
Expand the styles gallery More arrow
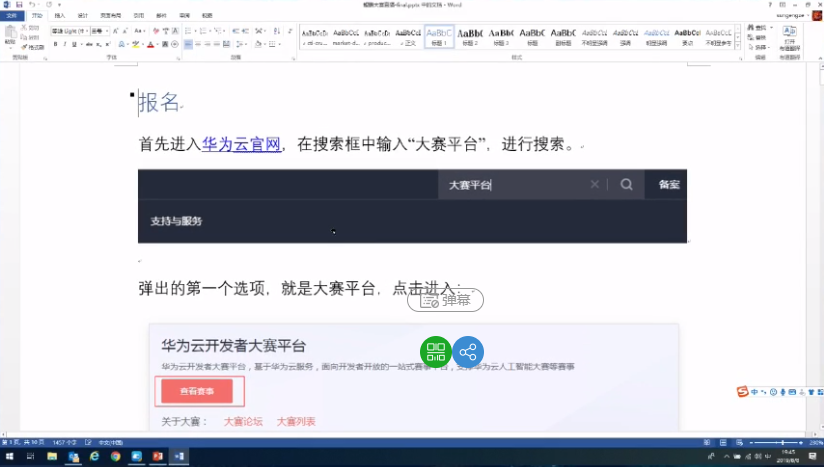pos(738,46)
